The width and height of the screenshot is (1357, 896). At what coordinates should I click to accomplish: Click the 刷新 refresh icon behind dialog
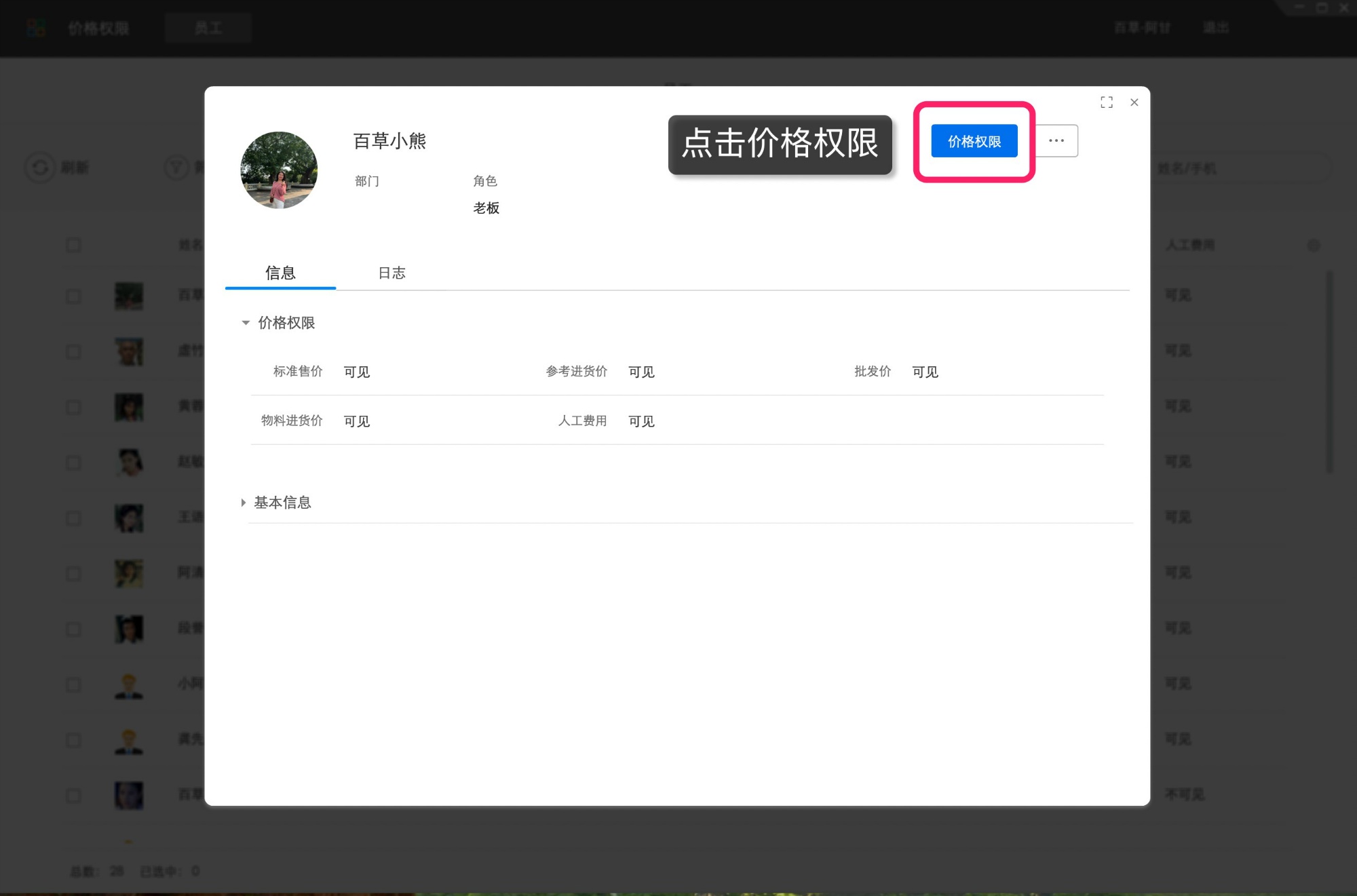(x=40, y=168)
